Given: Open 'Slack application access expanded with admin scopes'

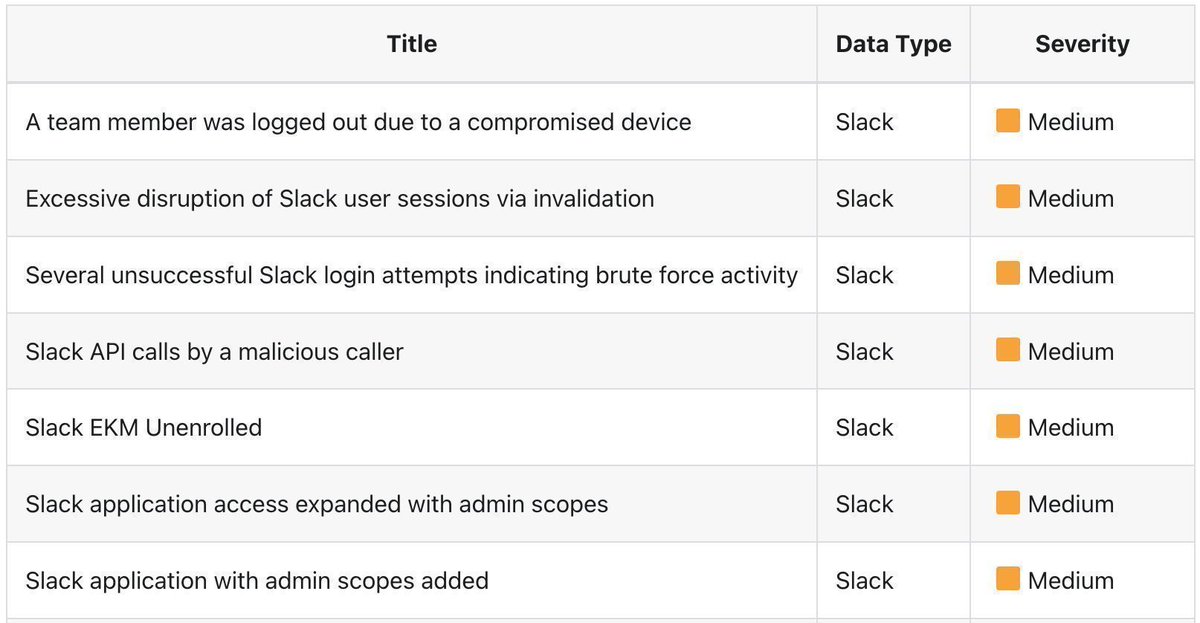Looking at the screenshot, I should click(x=317, y=504).
